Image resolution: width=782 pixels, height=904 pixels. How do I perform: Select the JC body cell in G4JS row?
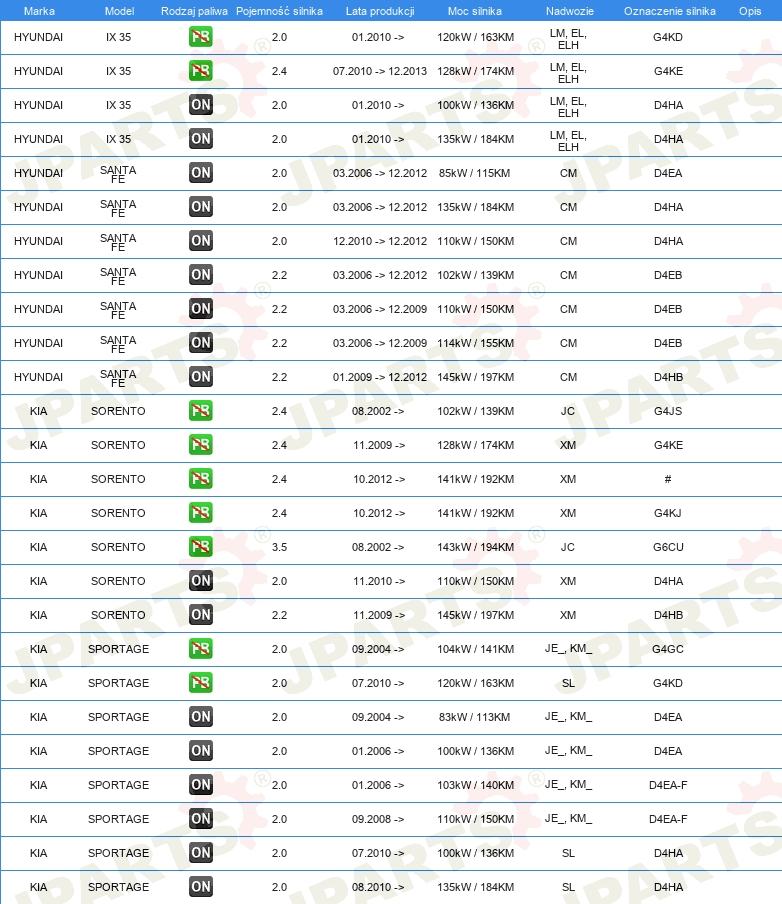point(568,411)
